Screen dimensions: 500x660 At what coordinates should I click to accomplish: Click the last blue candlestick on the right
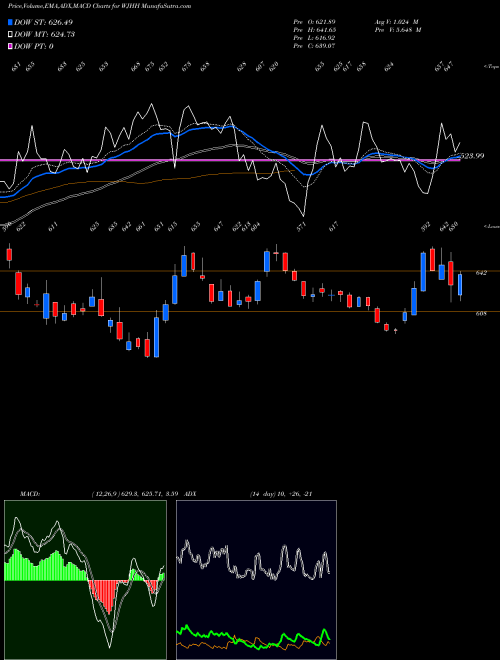pos(460,285)
